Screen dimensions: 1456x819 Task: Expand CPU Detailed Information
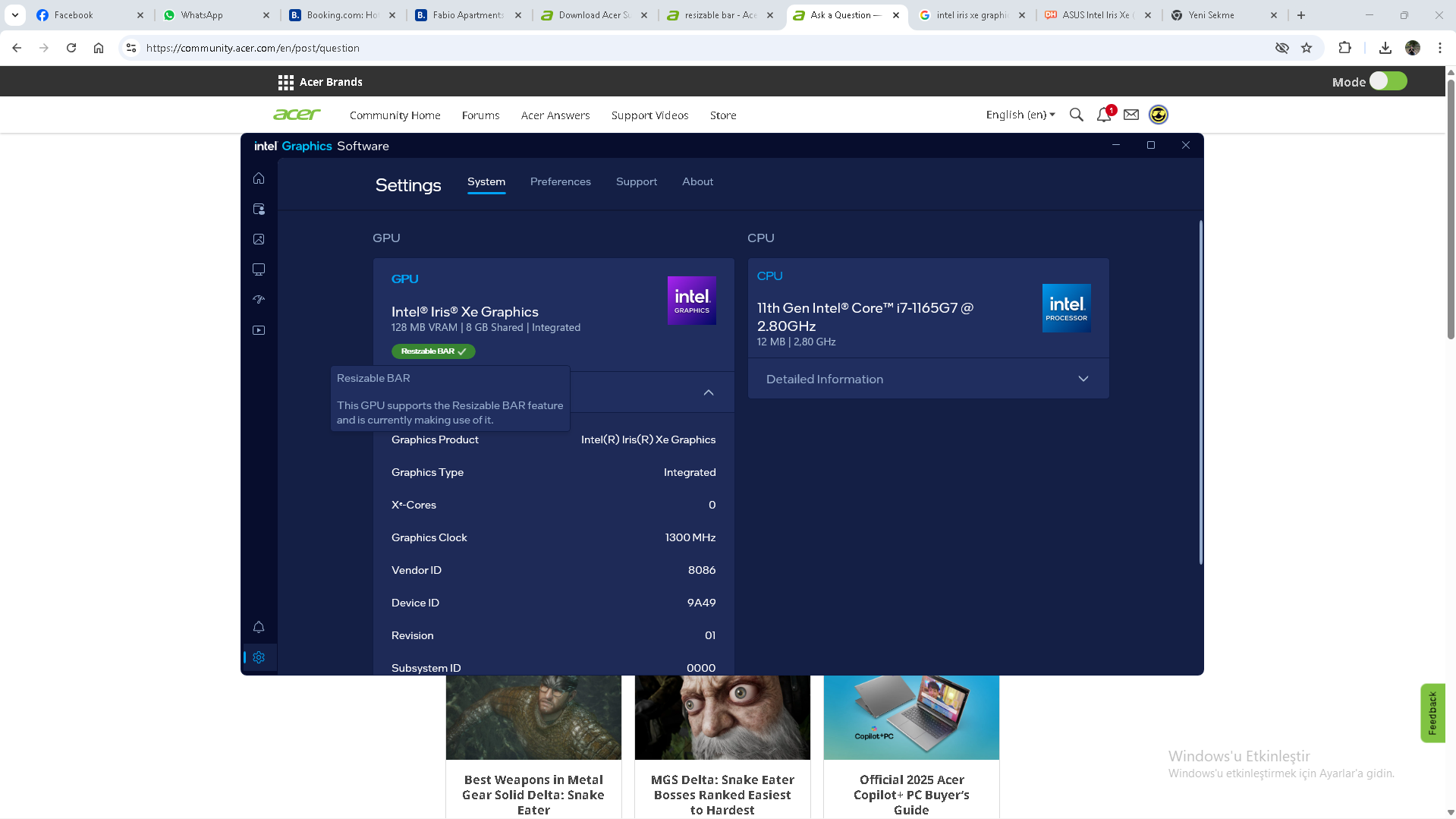pos(929,379)
